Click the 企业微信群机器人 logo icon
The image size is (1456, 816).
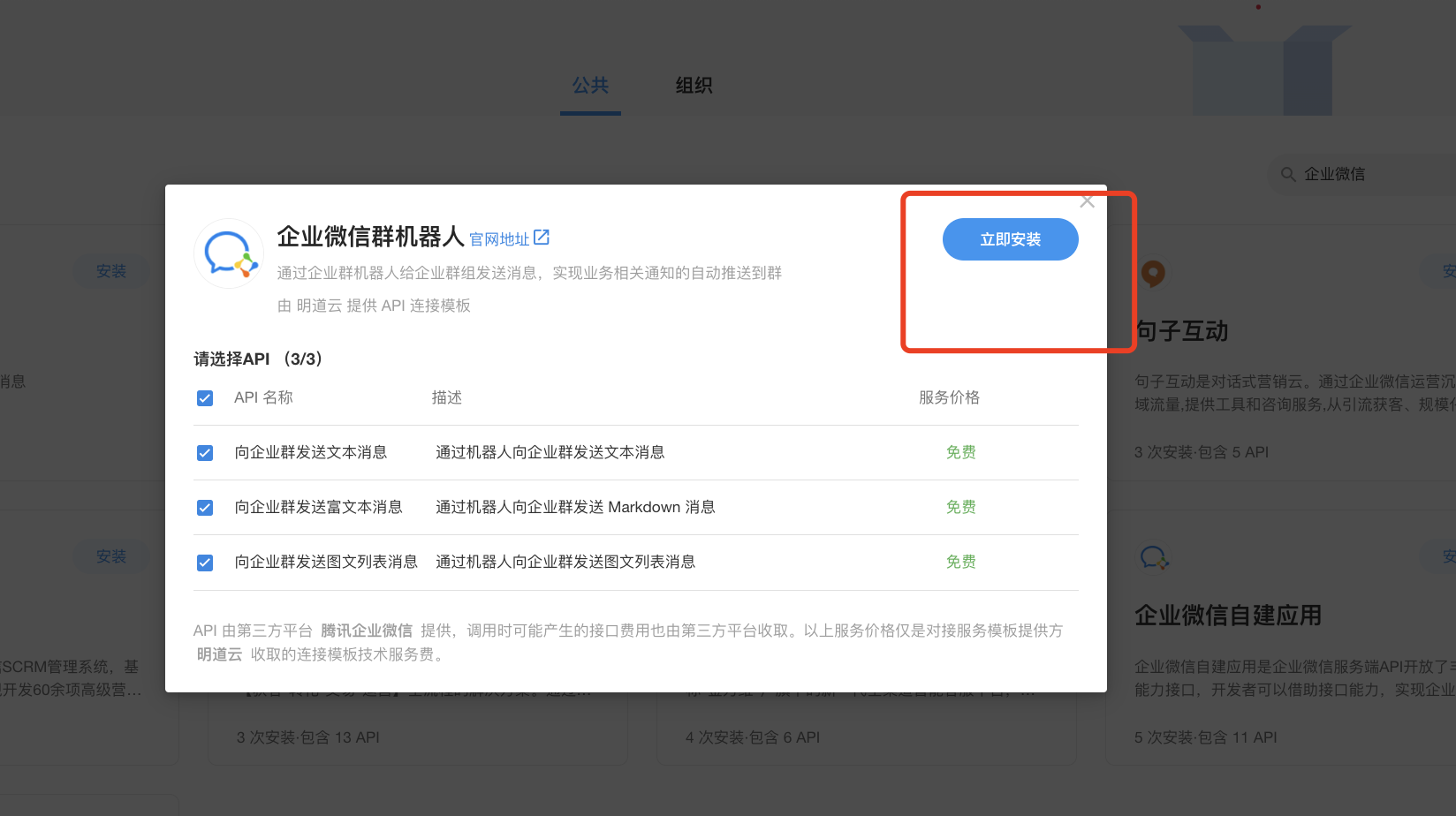229,254
